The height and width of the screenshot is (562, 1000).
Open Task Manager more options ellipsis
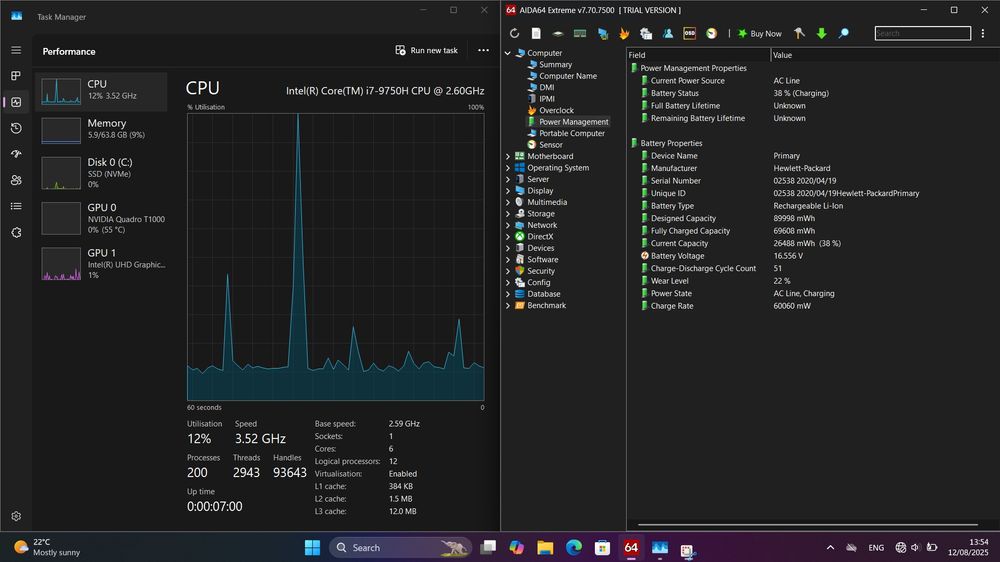483,50
